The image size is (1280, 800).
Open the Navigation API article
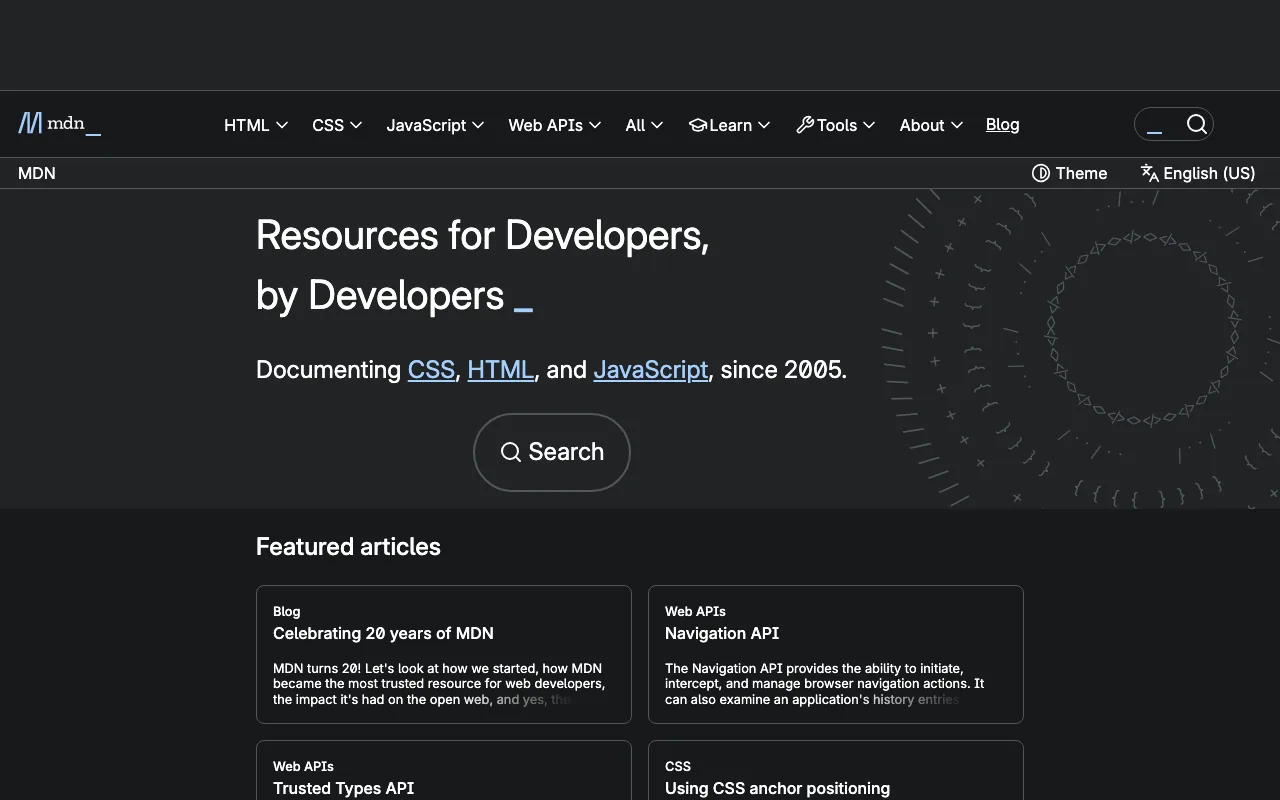pos(722,633)
